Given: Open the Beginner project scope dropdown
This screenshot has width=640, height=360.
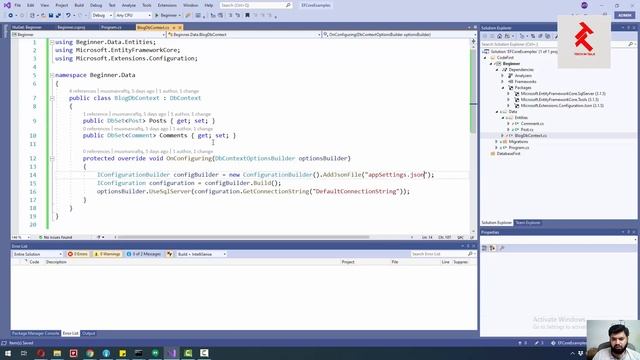Looking at the screenshot, I should coord(88,35).
